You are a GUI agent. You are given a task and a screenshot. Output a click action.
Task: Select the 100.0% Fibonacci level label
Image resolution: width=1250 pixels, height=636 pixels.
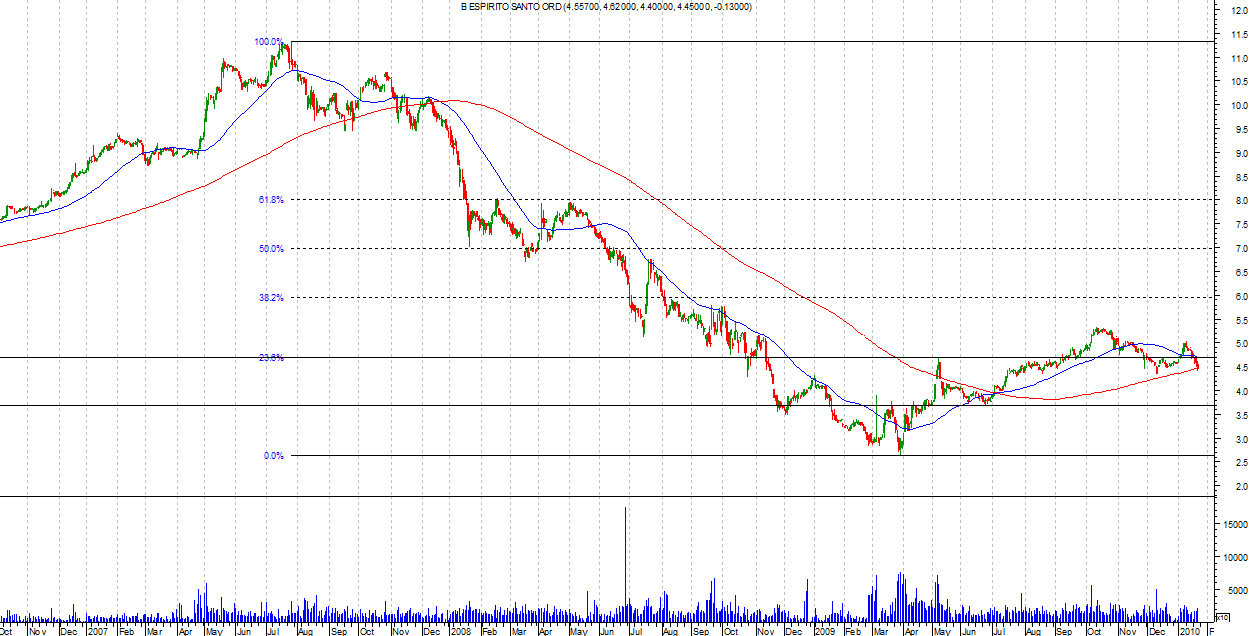click(x=269, y=42)
